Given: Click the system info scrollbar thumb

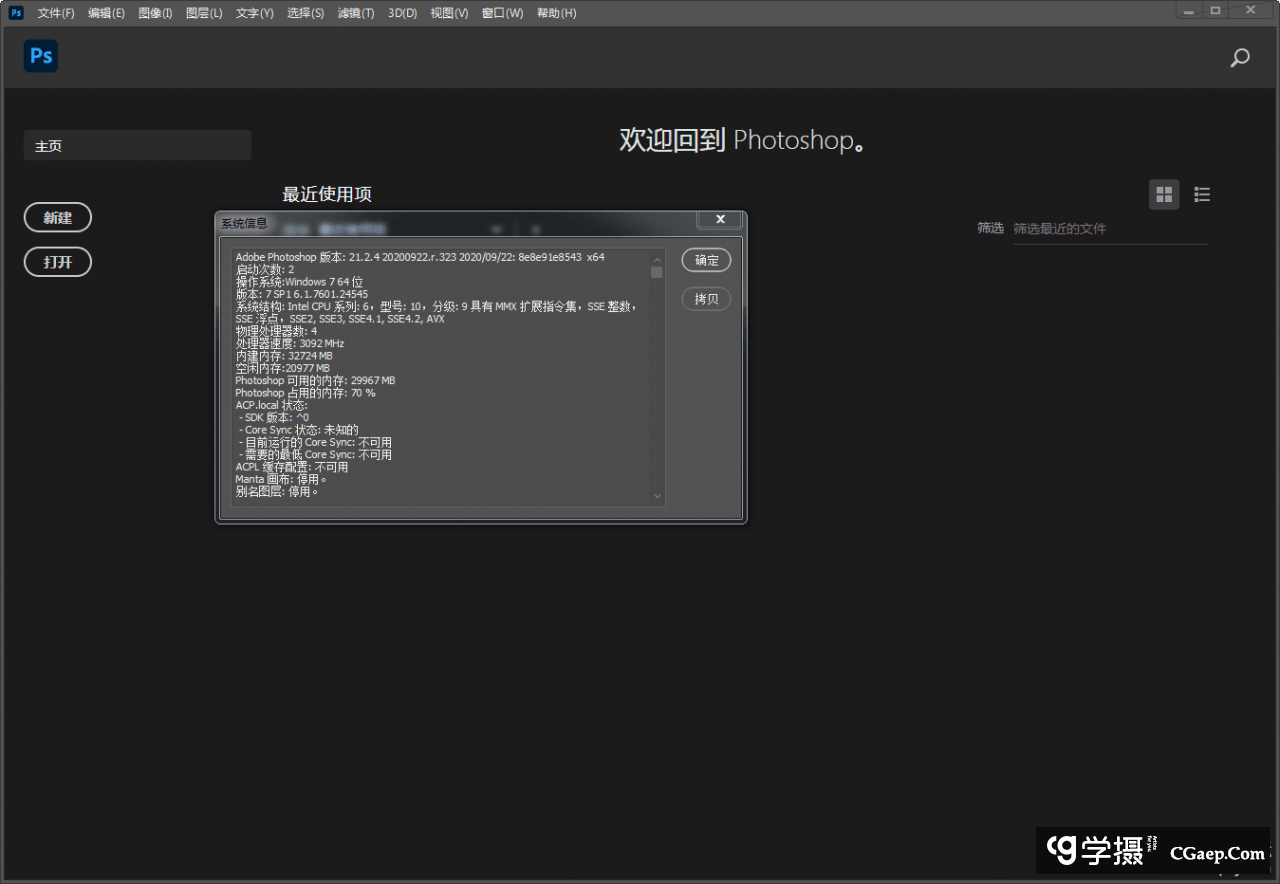Looking at the screenshot, I should click(x=657, y=272).
